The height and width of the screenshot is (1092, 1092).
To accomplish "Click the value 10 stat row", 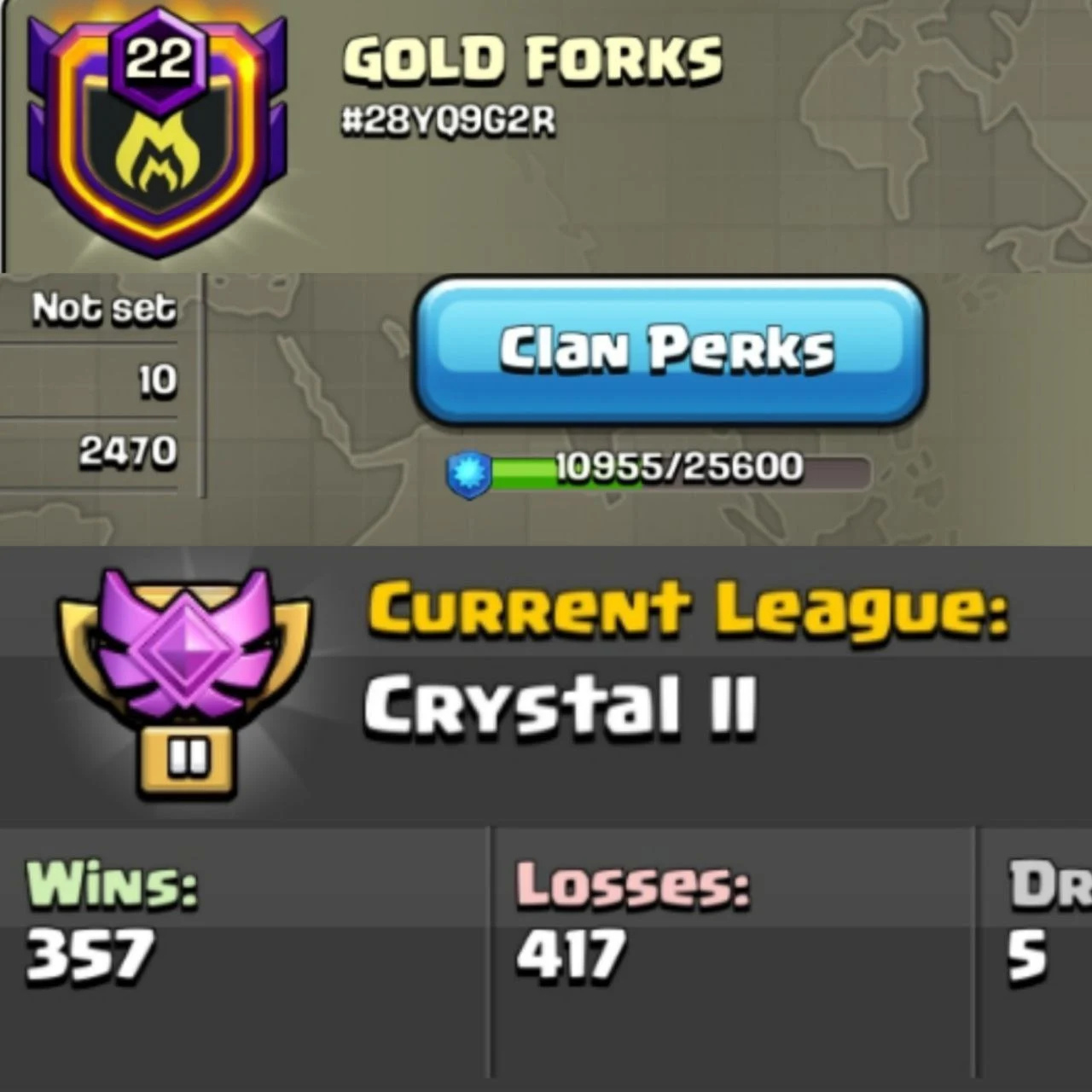I will 90,380.
